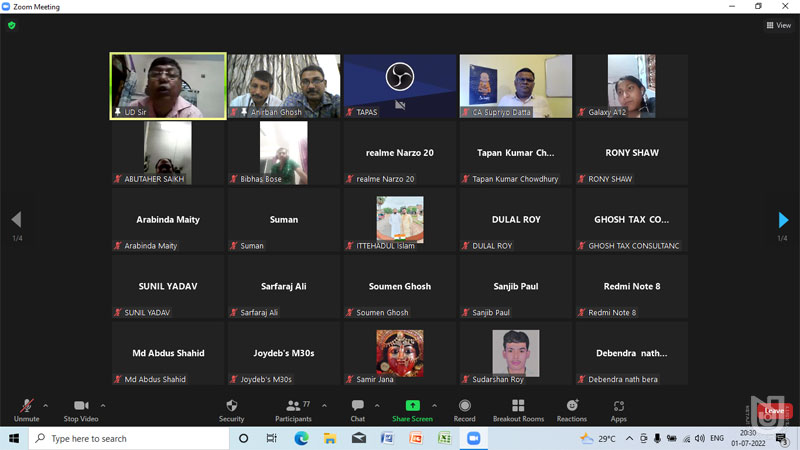Select UD Sir's video tile

(x=168, y=85)
